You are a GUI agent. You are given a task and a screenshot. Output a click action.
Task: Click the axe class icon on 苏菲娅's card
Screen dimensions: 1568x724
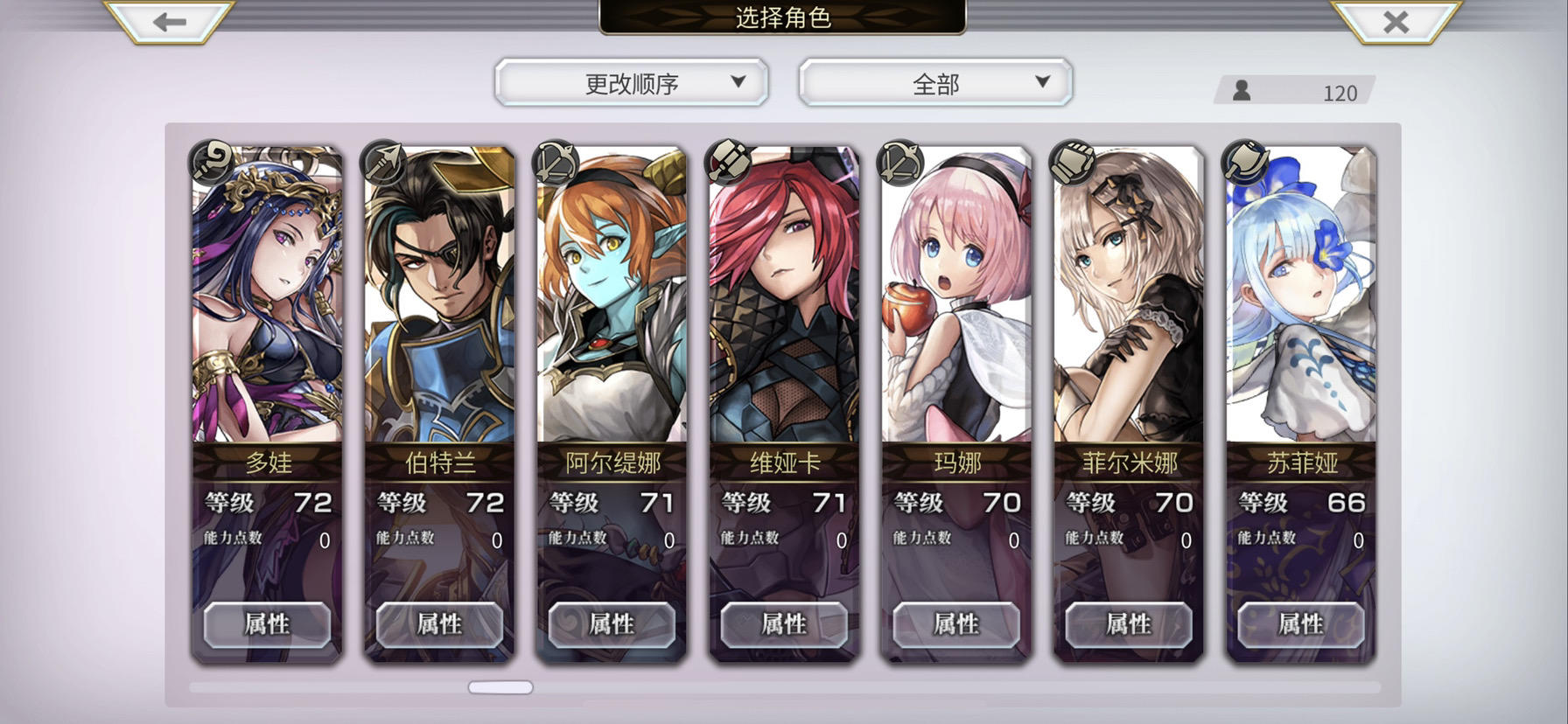click(x=1244, y=162)
